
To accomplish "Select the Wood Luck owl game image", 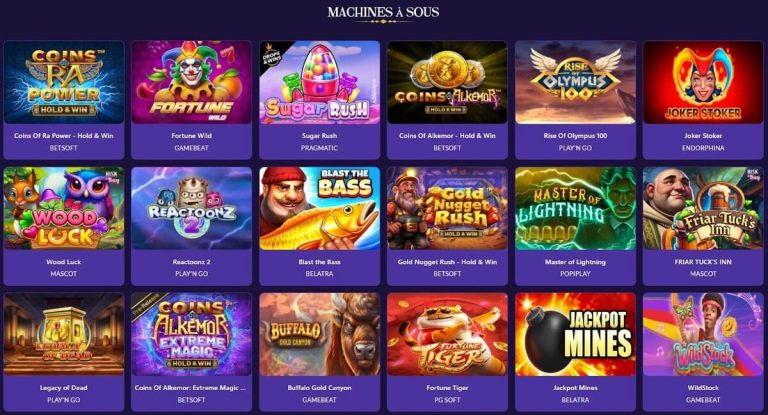I will tap(64, 208).
